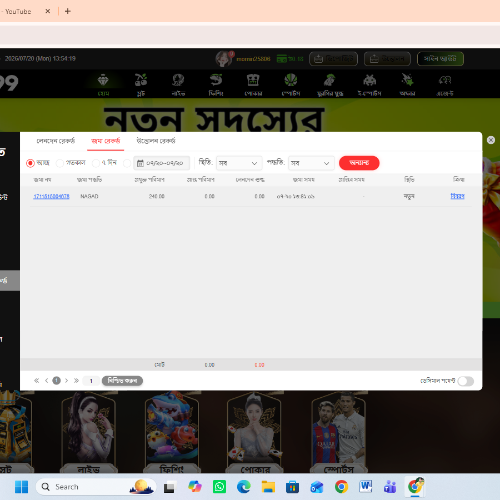
Task: Click the red search button
Action: [359, 163]
